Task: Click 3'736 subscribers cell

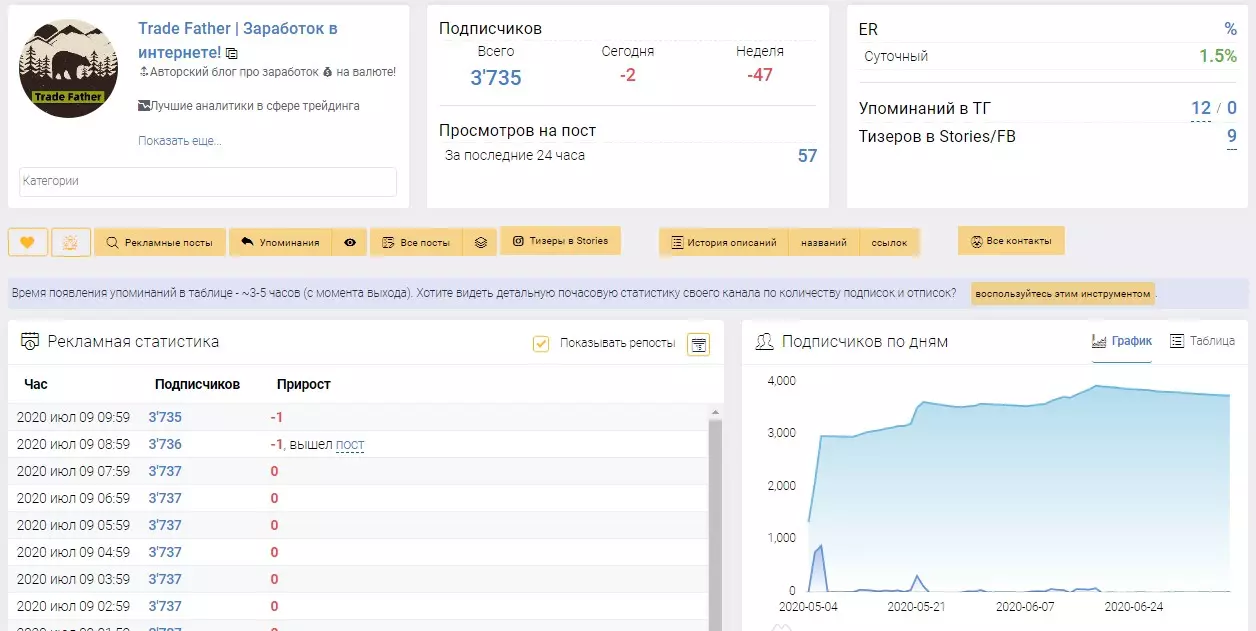Action: click(165, 444)
